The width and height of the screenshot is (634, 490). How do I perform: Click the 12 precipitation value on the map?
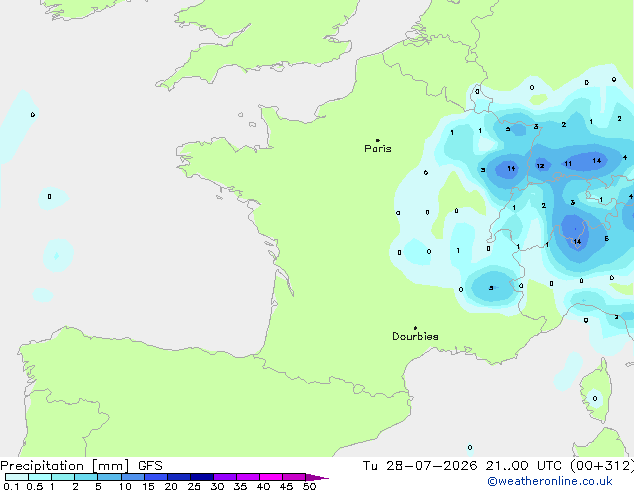(x=540, y=166)
